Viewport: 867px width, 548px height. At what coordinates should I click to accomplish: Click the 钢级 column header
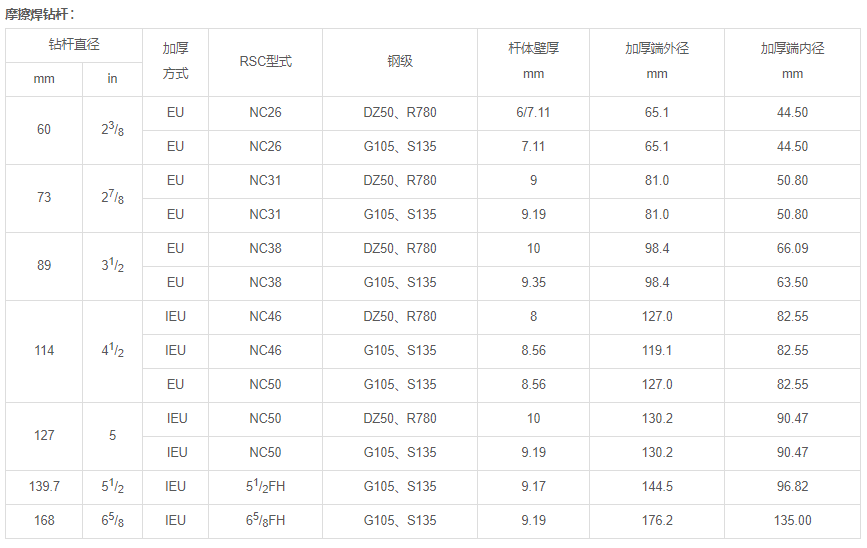(400, 62)
